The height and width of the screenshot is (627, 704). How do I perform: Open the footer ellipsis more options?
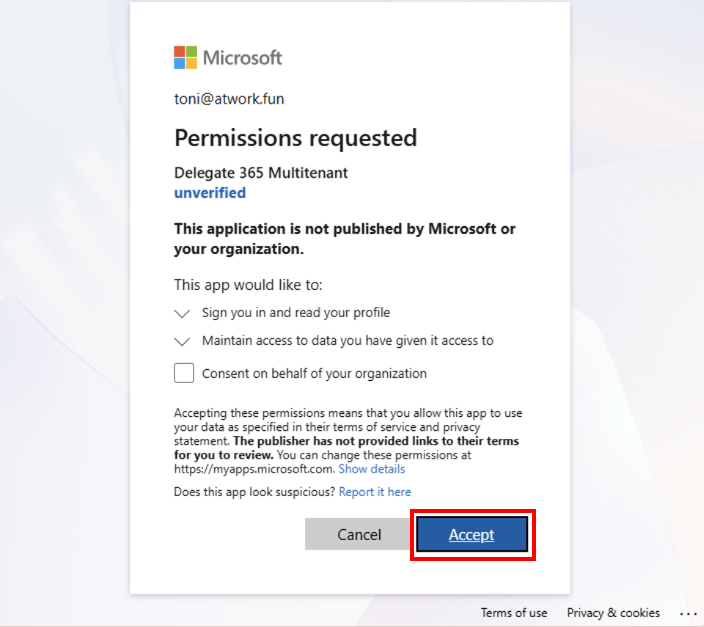(x=688, y=613)
